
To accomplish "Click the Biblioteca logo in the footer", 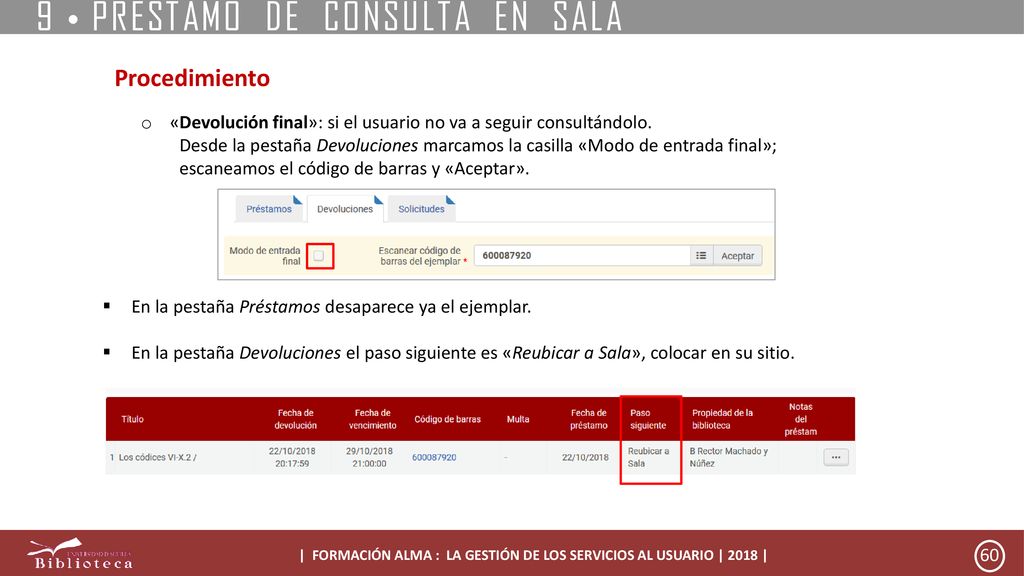I will click(80, 554).
